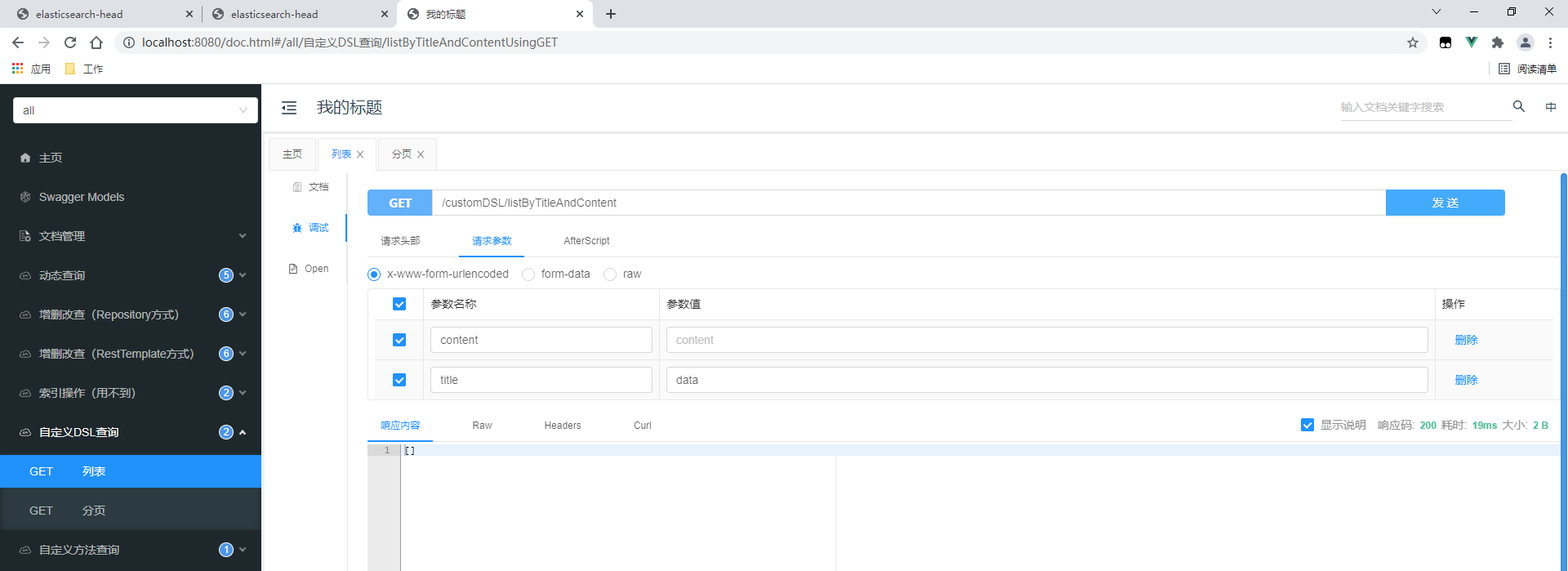
Task: Click the document keyword search box
Action: click(x=1425, y=107)
